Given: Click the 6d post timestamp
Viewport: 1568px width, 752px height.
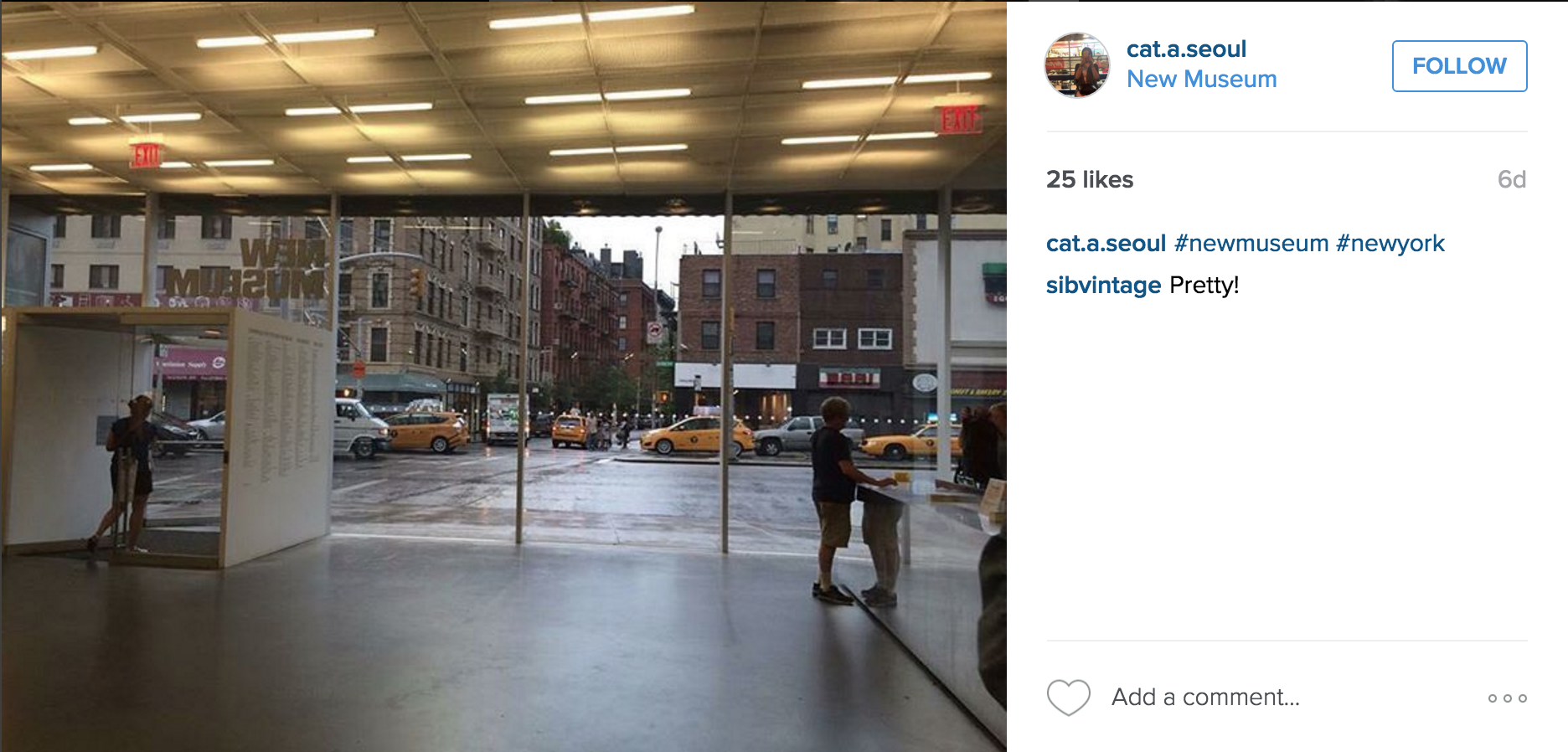Looking at the screenshot, I should [x=1511, y=179].
